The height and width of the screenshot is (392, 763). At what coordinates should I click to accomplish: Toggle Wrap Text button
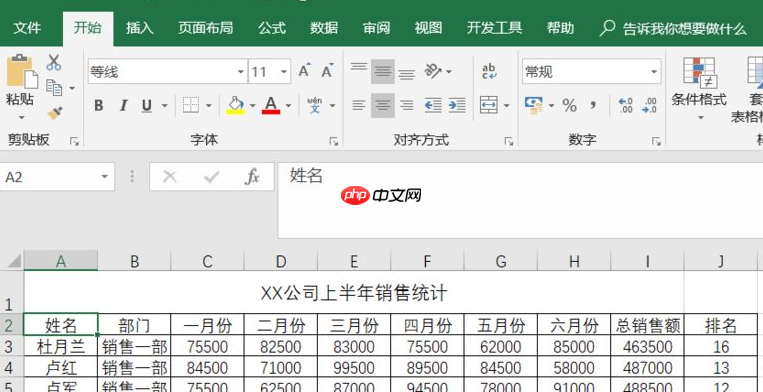pyautogui.click(x=489, y=71)
